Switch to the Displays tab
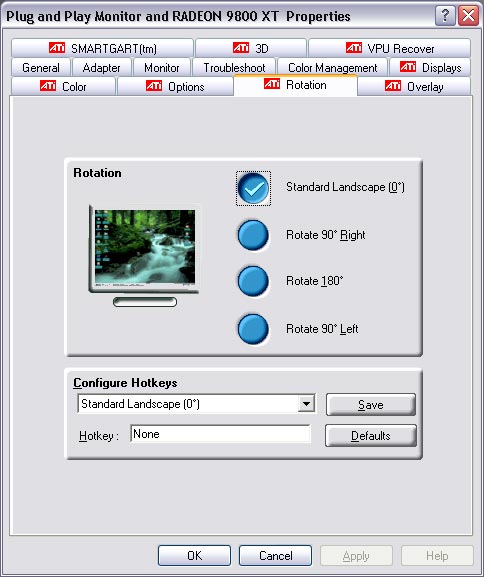 click(430, 68)
